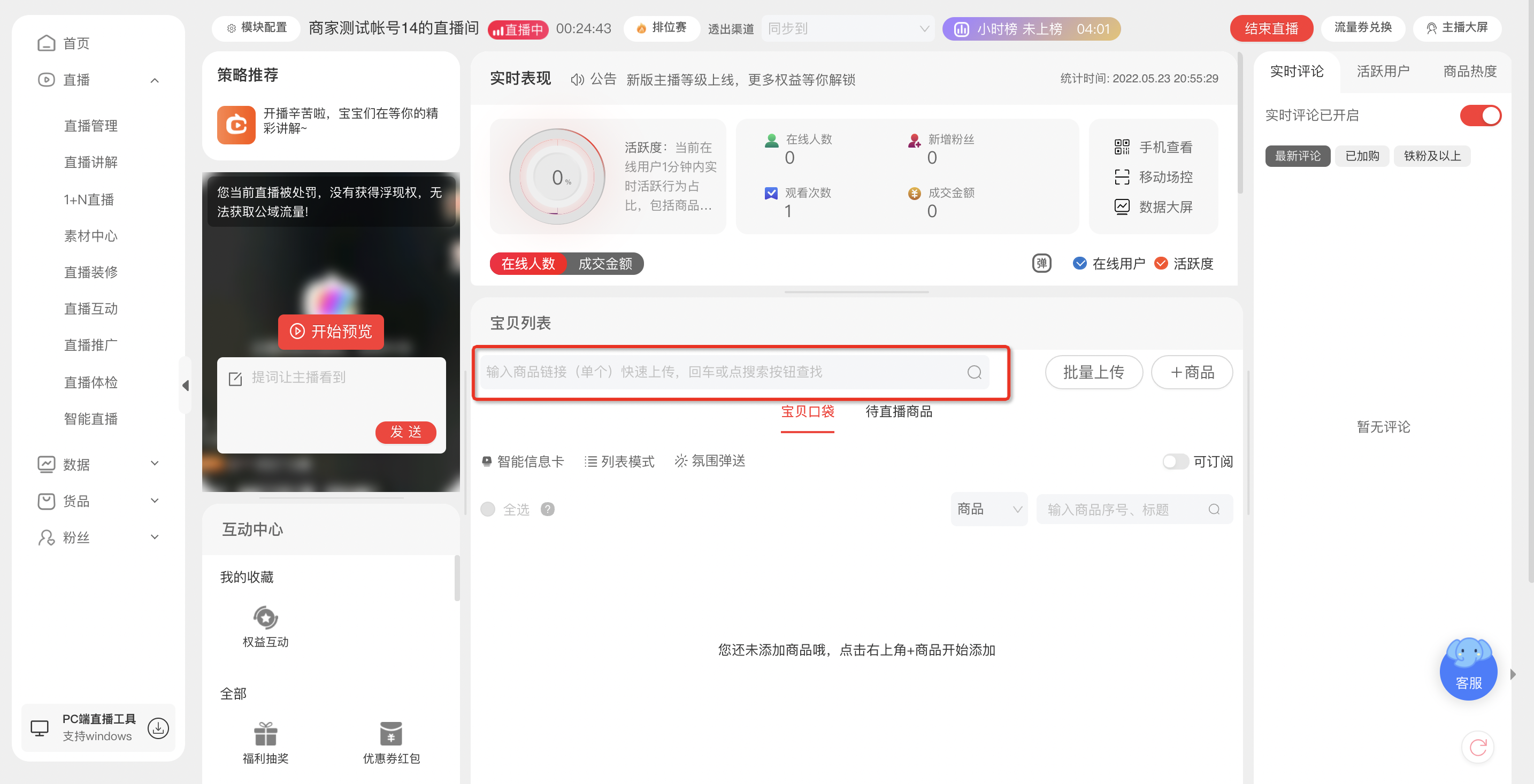Click search icon in 商品序号 field

tap(1214, 509)
